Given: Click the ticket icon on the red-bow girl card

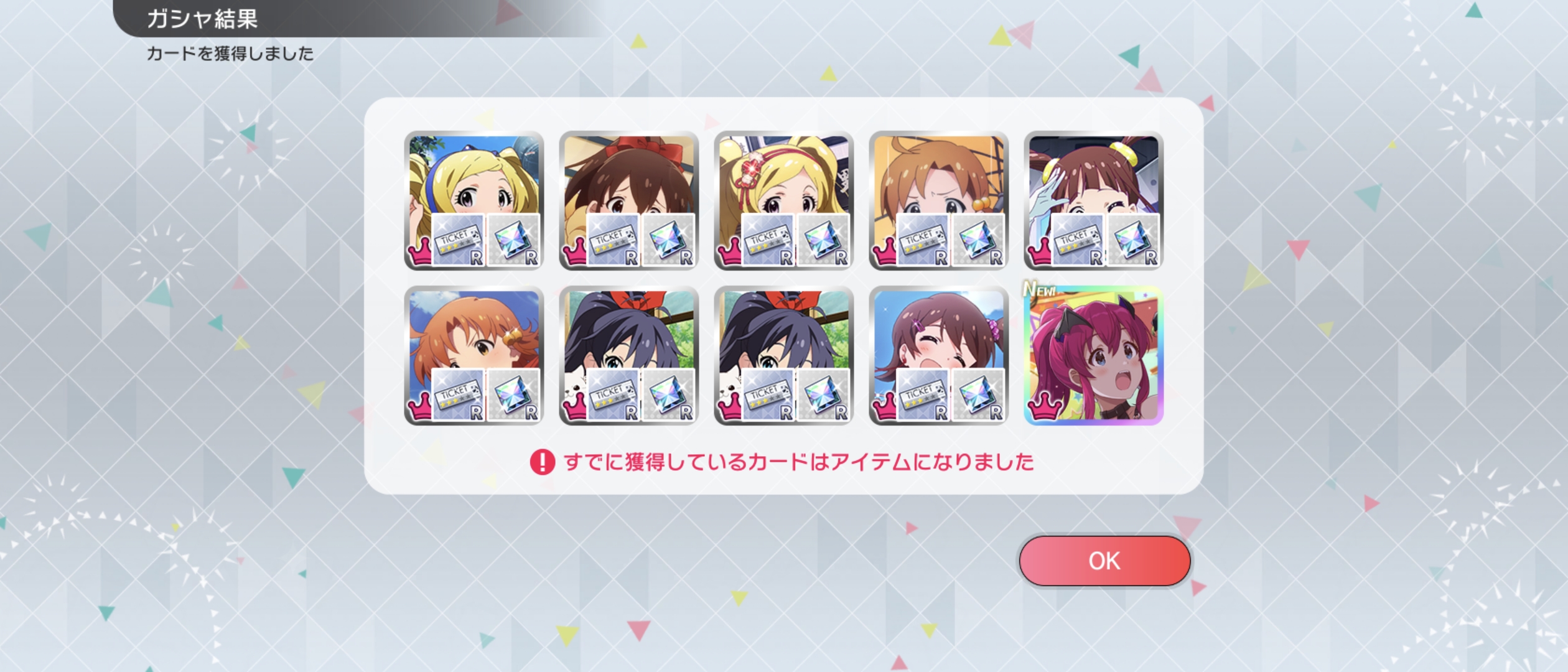Looking at the screenshot, I should pos(613,240).
